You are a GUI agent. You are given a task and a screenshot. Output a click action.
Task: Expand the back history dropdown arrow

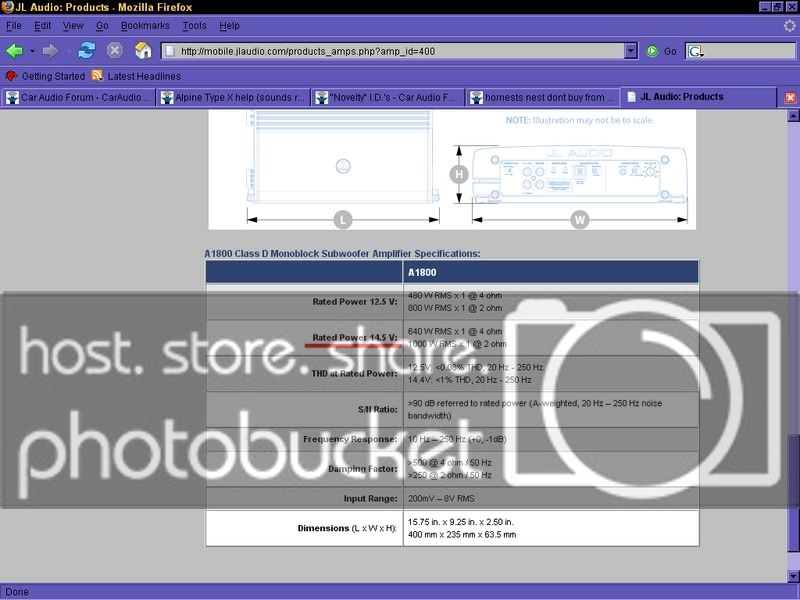click(x=32, y=51)
